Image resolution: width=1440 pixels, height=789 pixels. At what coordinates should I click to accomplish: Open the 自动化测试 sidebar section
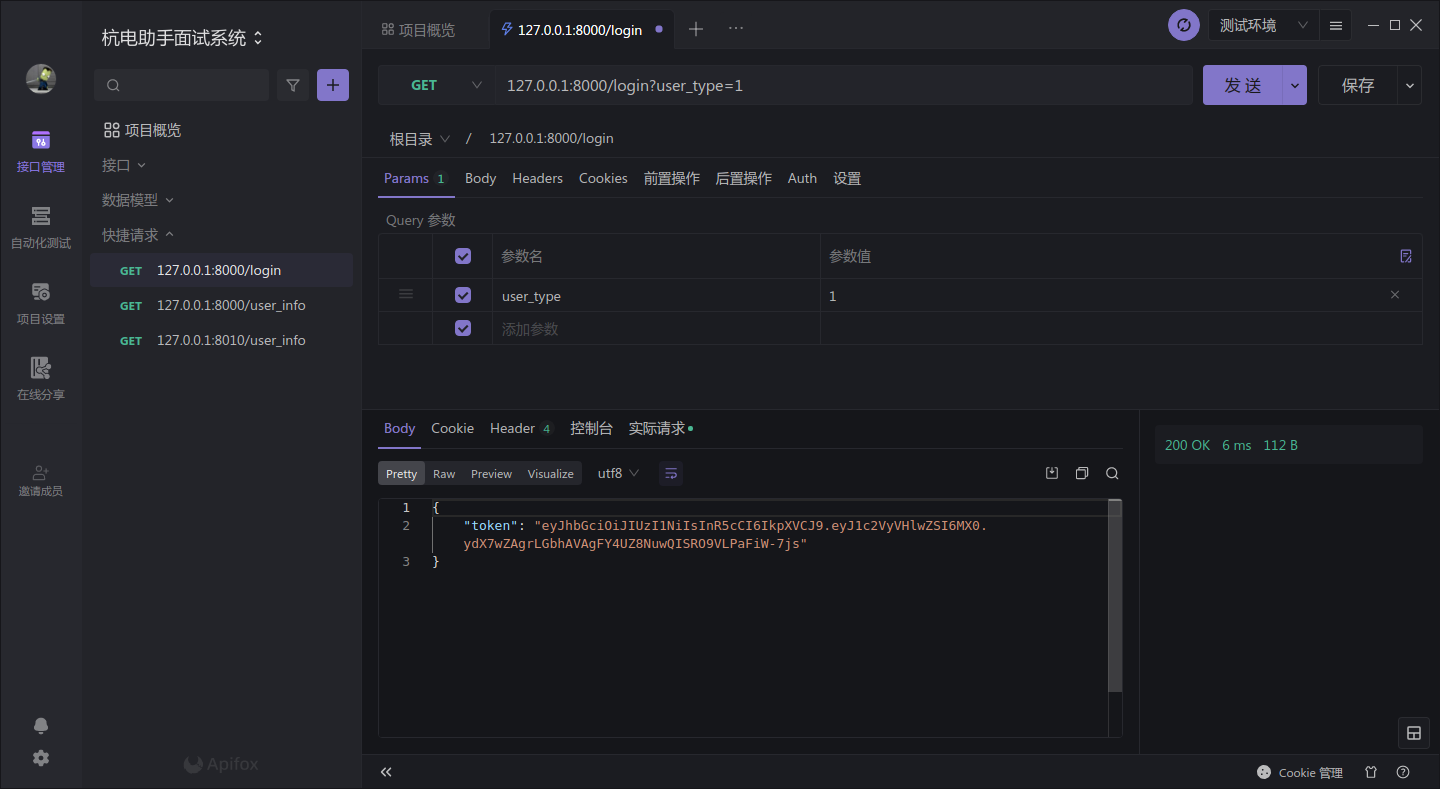40,227
